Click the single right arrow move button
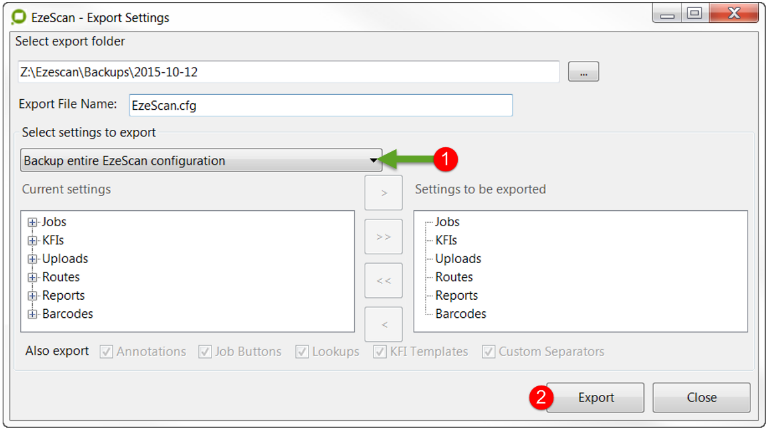 [384, 192]
